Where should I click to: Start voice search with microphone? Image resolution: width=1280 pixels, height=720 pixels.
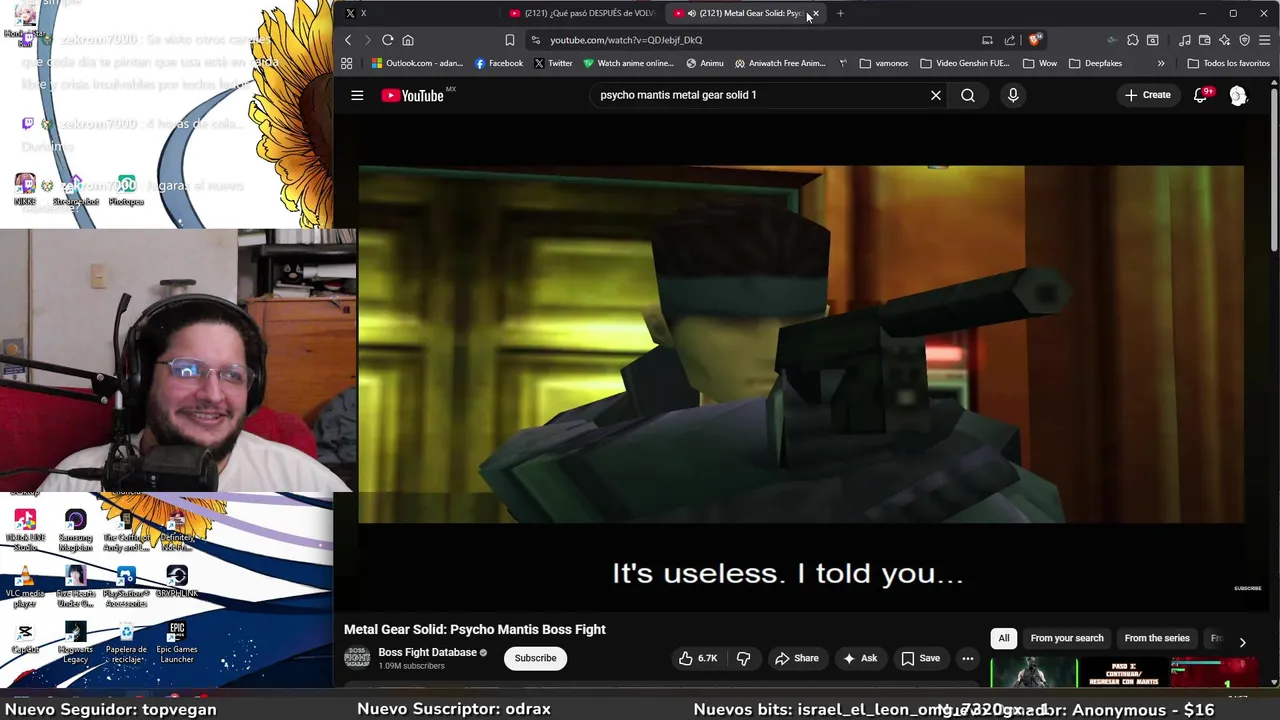pyautogui.click(x=1013, y=95)
